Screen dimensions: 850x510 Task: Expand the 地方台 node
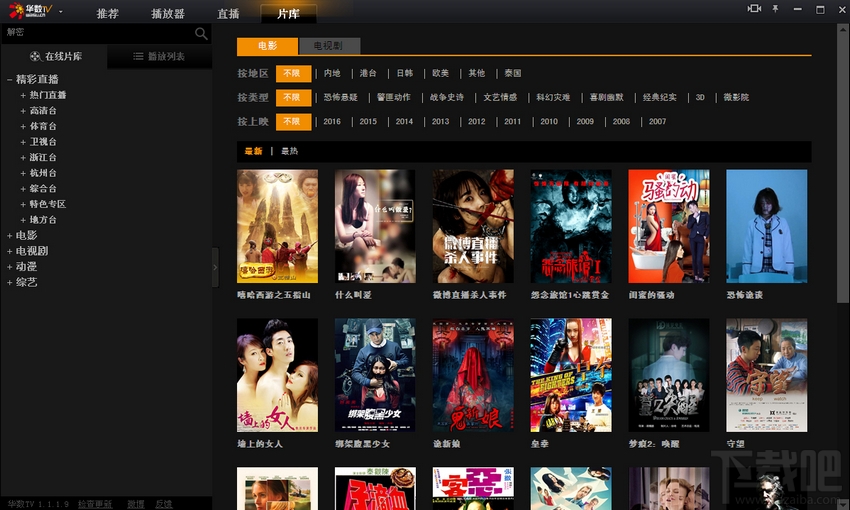[x=23, y=220]
